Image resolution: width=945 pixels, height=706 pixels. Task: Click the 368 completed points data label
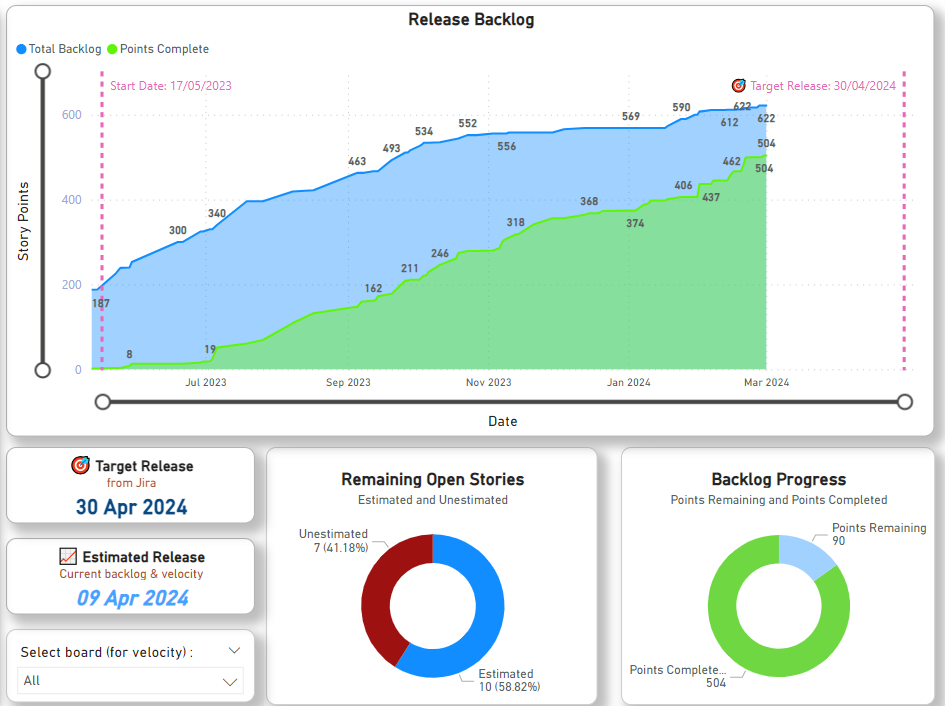(589, 201)
